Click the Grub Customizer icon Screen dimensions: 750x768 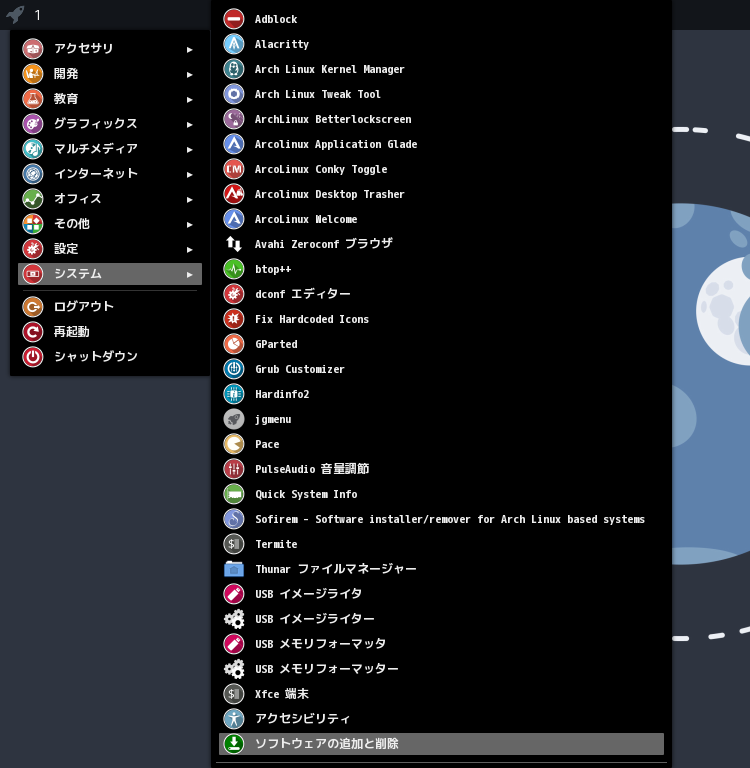(x=234, y=369)
